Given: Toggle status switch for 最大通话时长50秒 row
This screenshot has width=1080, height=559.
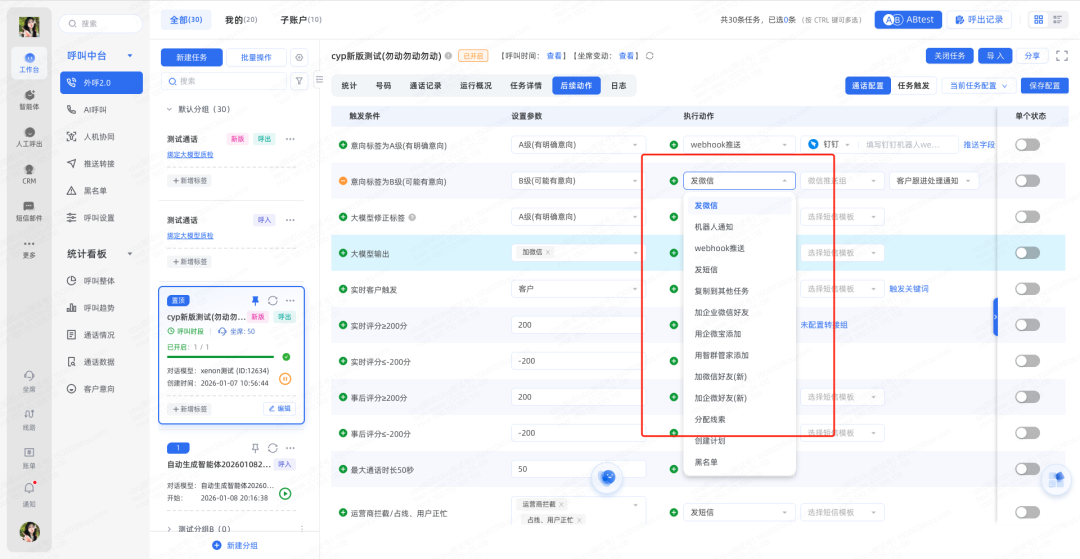Looking at the screenshot, I should 1027,469.
